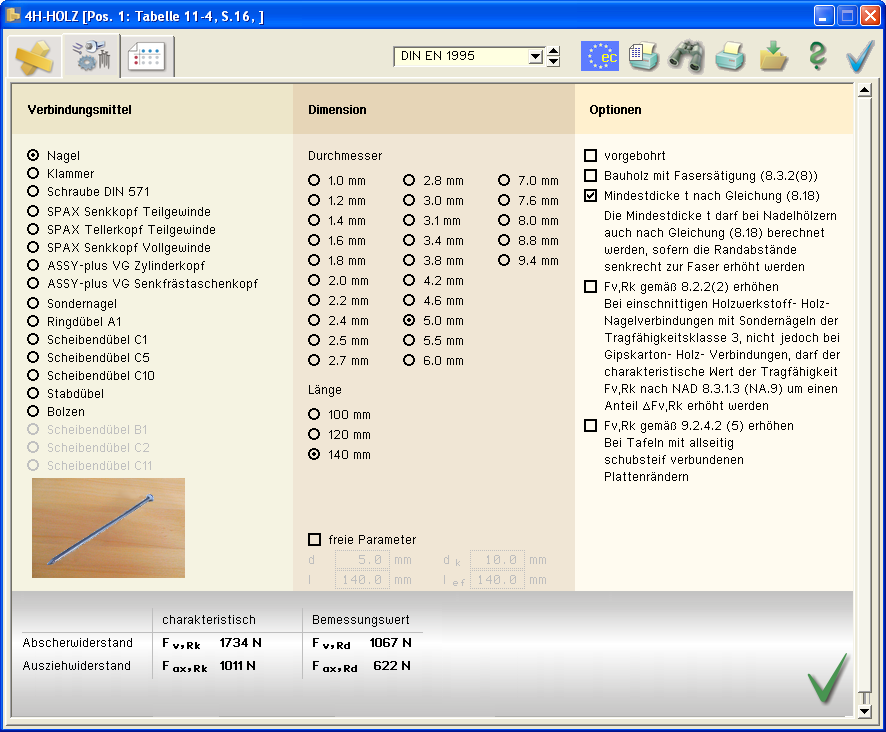Enable the vorgebohrt checkbox

[590, 156]
